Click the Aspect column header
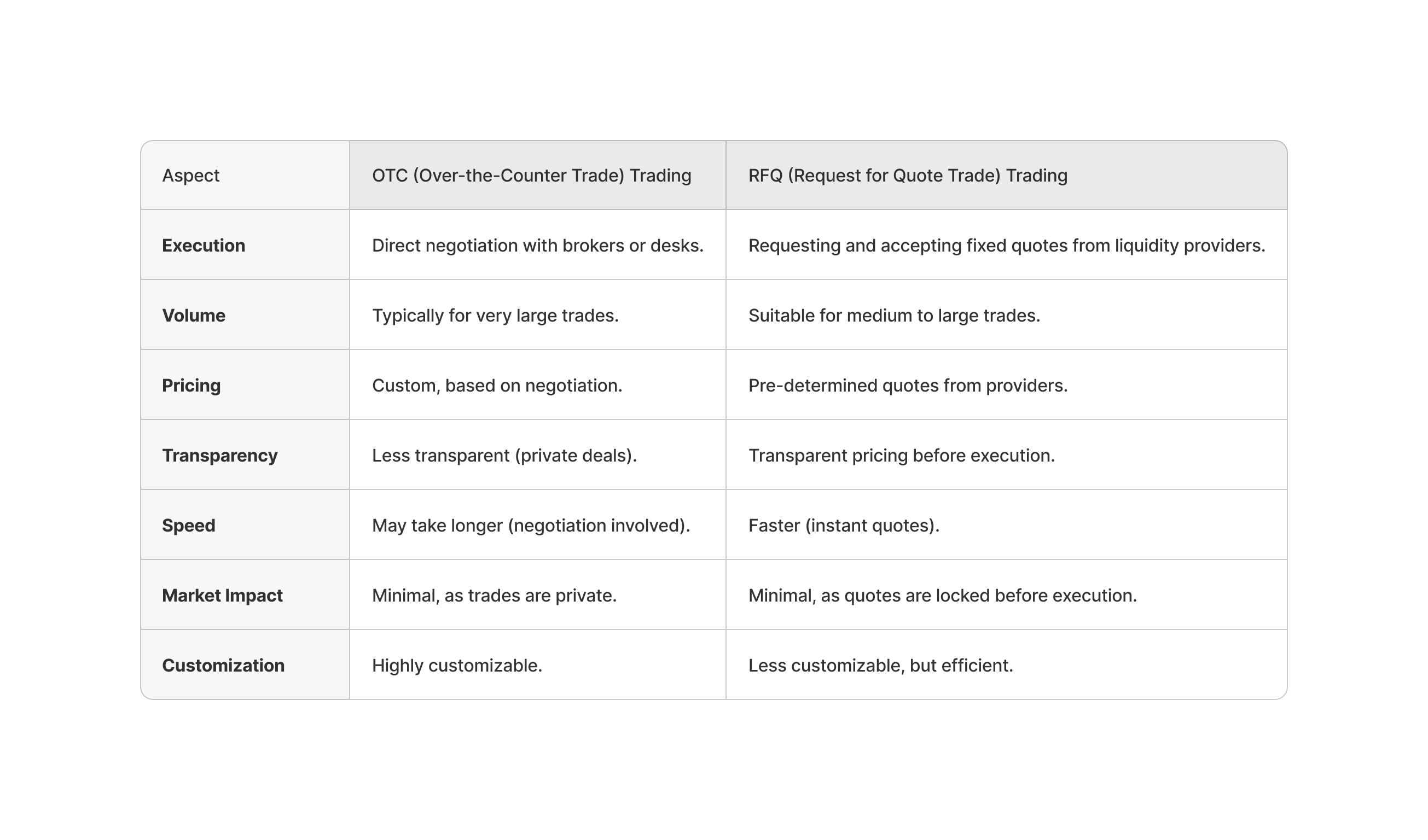 coord(190,176)
